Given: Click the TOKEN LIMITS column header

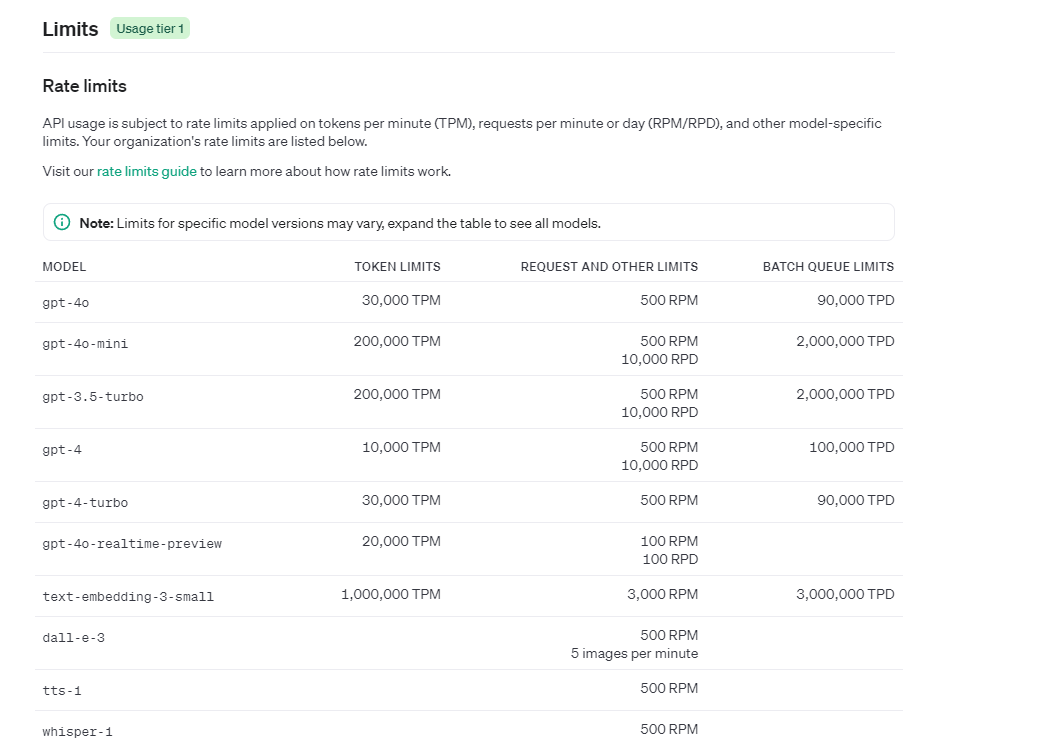Looking at the screenshot, I should [x=397, y=267].
